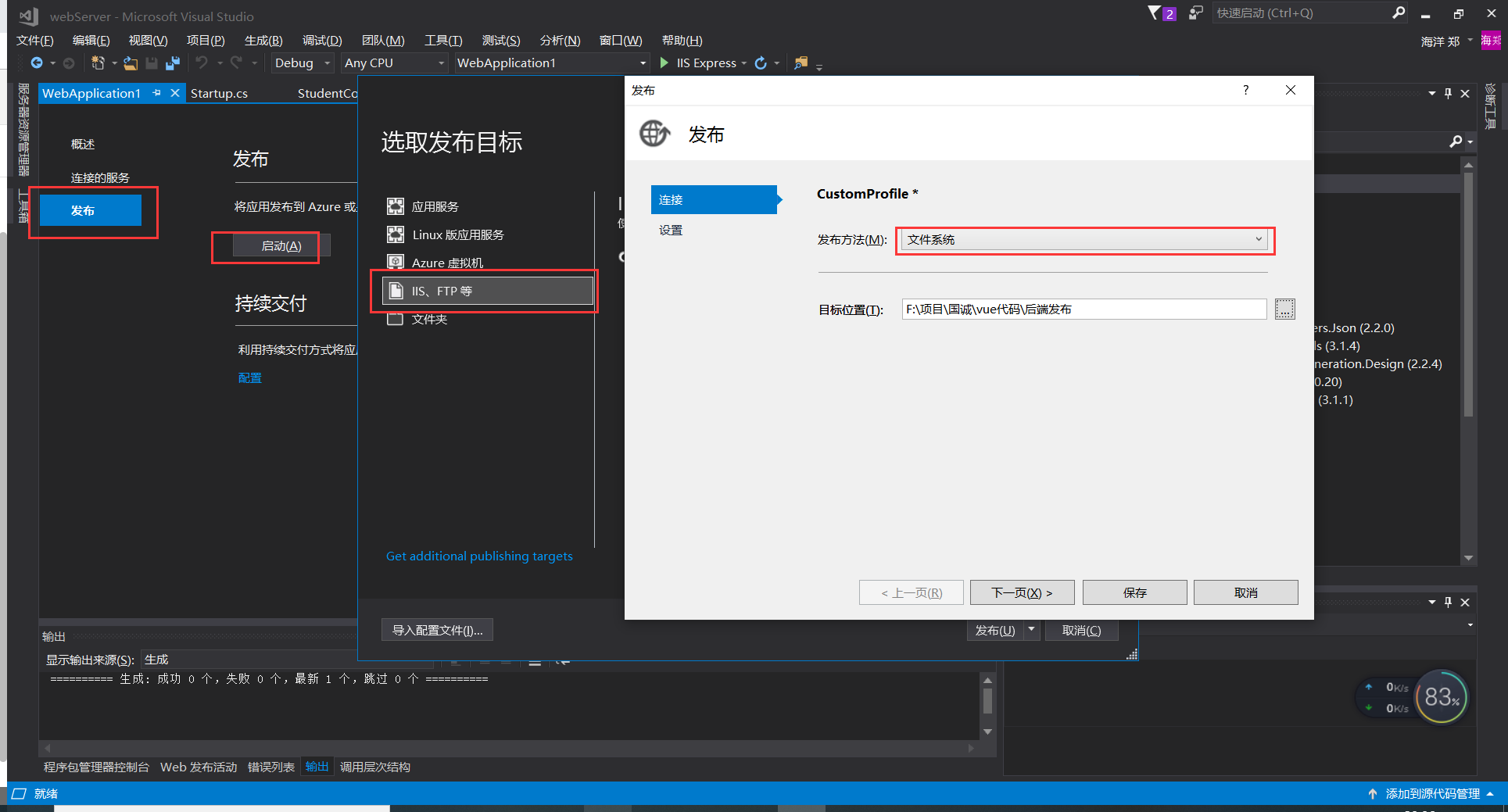Click the 保存 button

1134,592
